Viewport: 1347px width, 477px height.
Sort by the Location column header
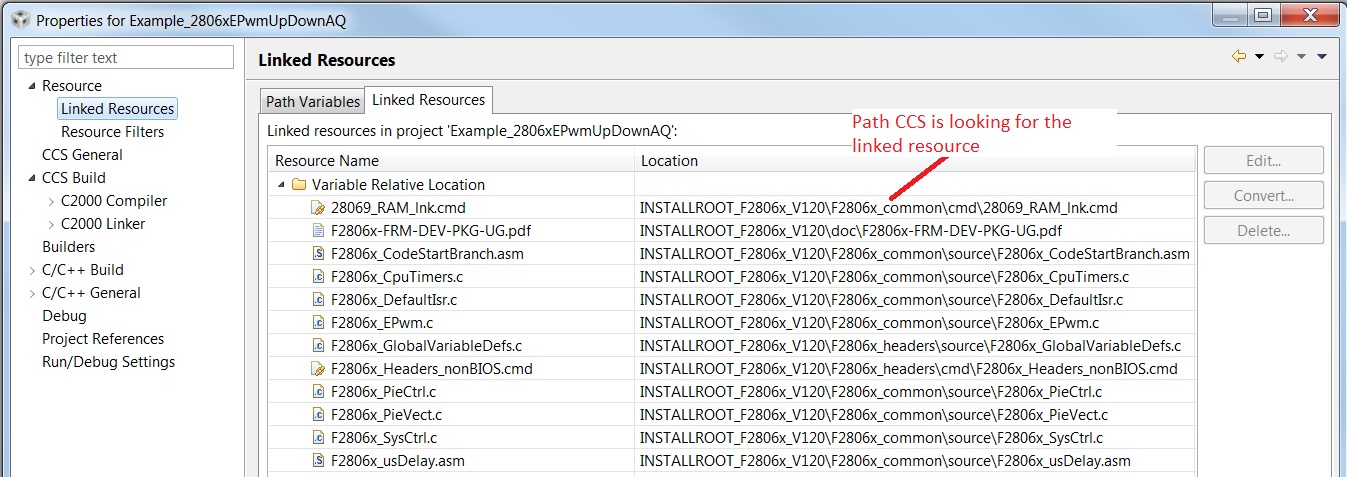[915, 160]
